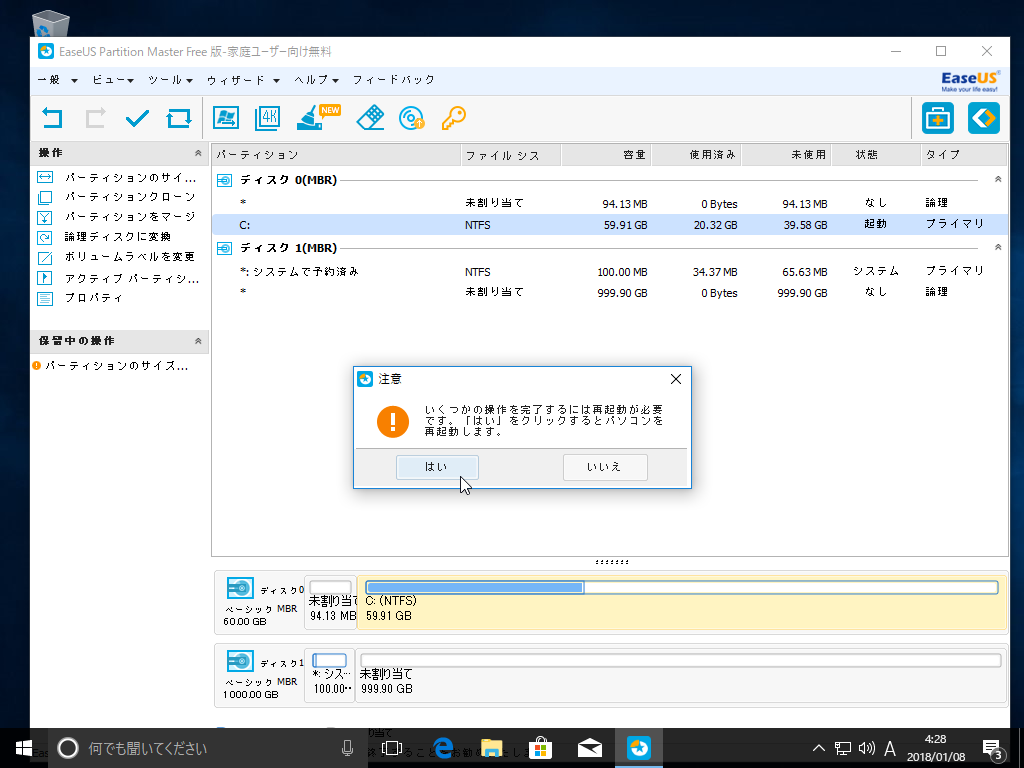
Task: Open the ウィザード menu
Action: click(244, 80)
